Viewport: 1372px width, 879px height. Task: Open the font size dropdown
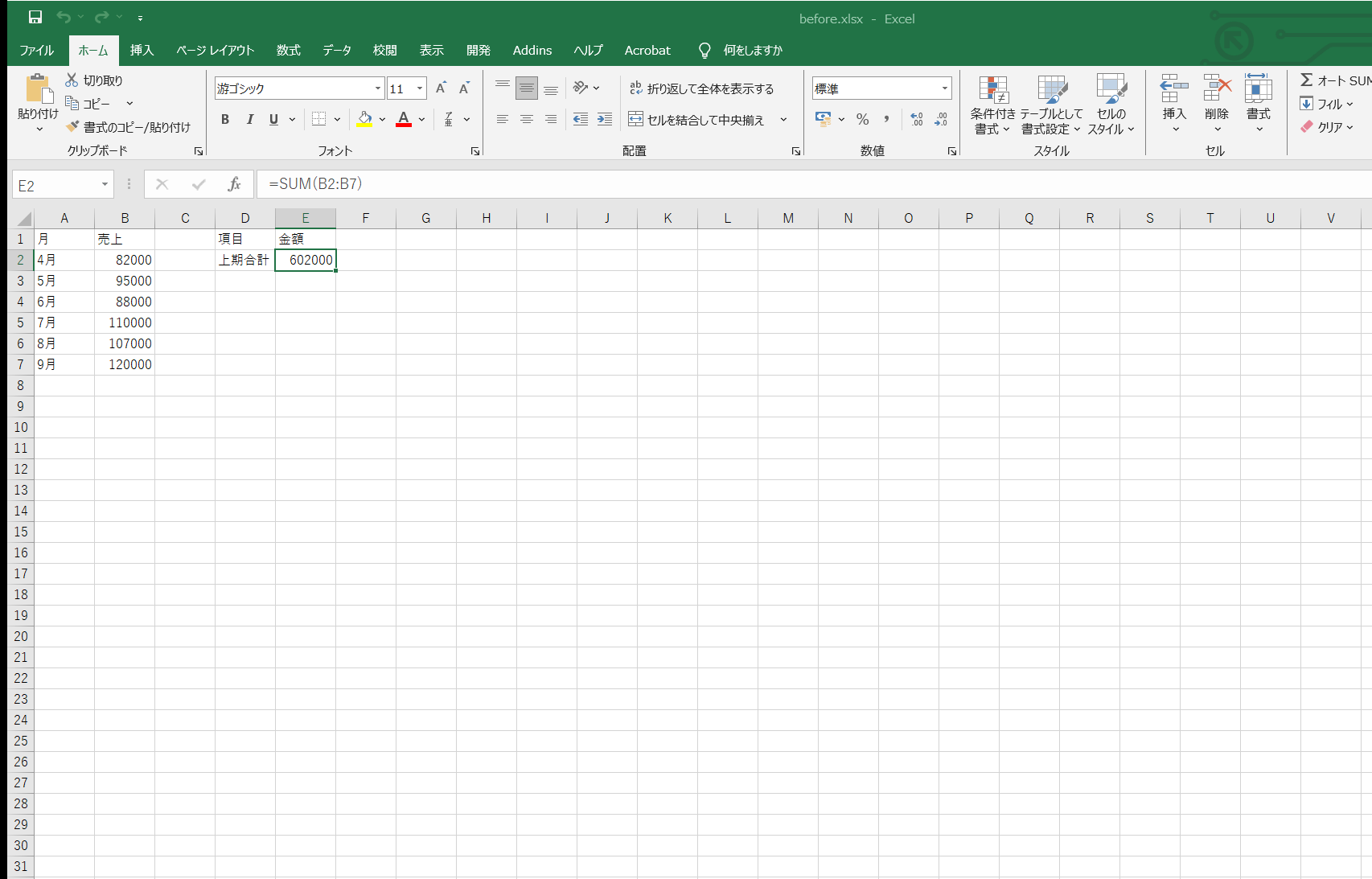(x=420, y=88)
